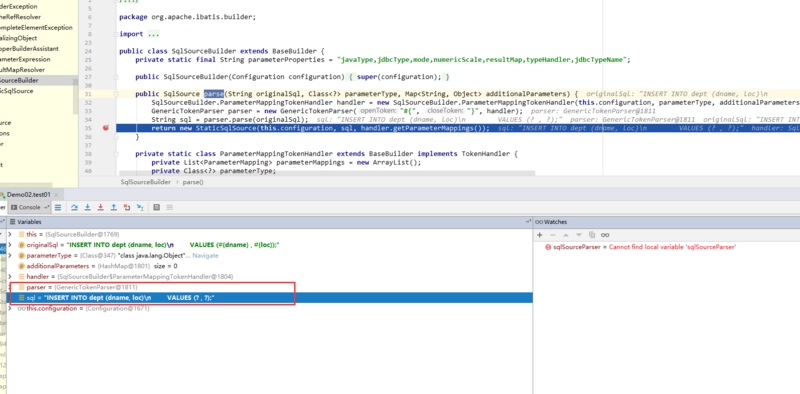Click the SqlSourceBuilder breadcrumb
This screenshot has height=394, width=800.
click(x=145, y=182)
